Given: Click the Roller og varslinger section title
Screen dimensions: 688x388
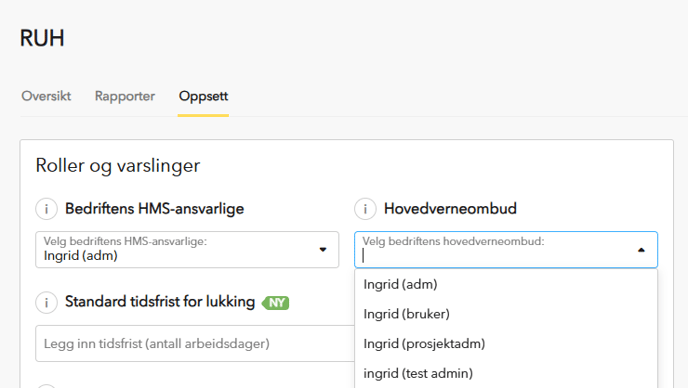Looking at the screenshot, I should click(118, 165).
